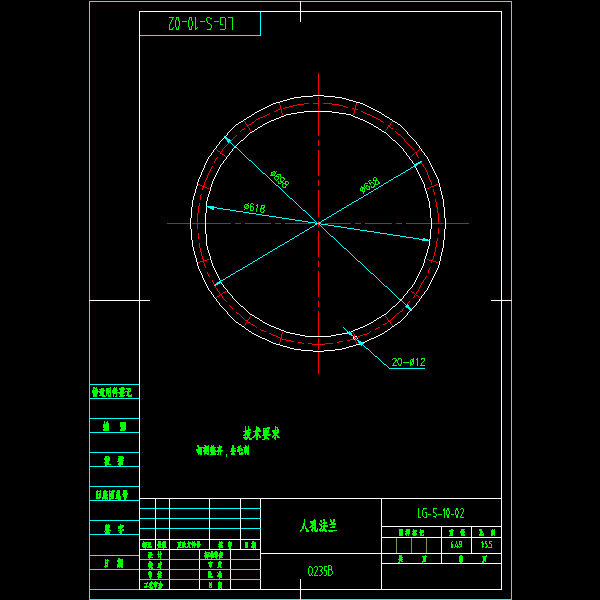Click the rotated LG-S-10-02 label at top
Screen dimensions: 600x600
200,23
